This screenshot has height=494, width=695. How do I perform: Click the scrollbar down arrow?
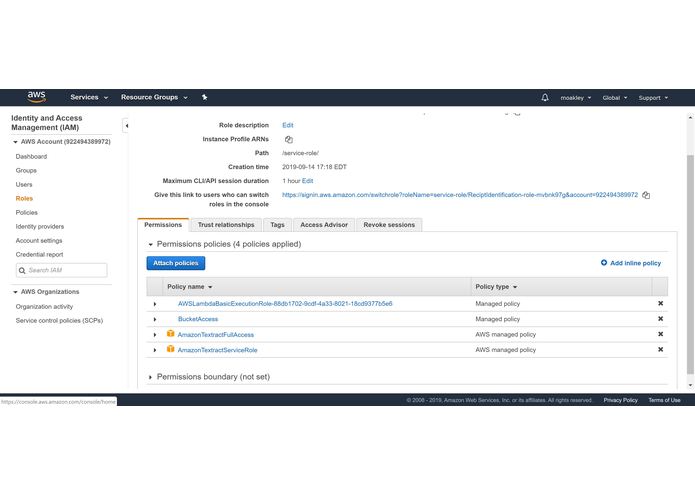(690, 386)
